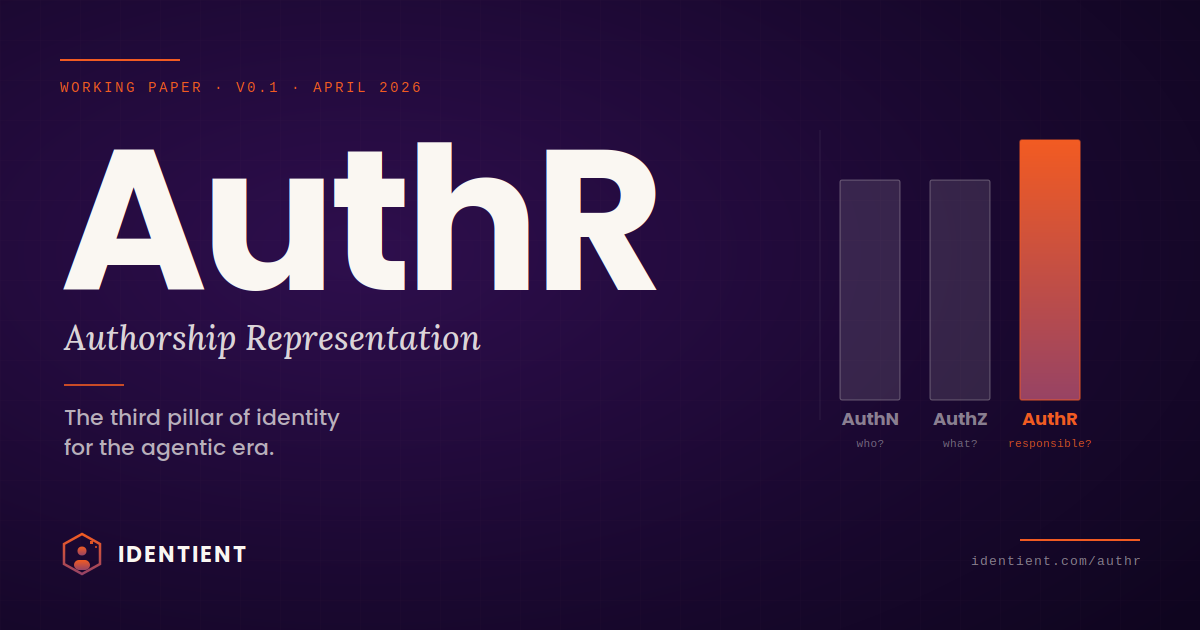Viewport: 1200px width, 630px height.
Task: Click the 'responsible?' caption
Action: (x=1050, y=443)
